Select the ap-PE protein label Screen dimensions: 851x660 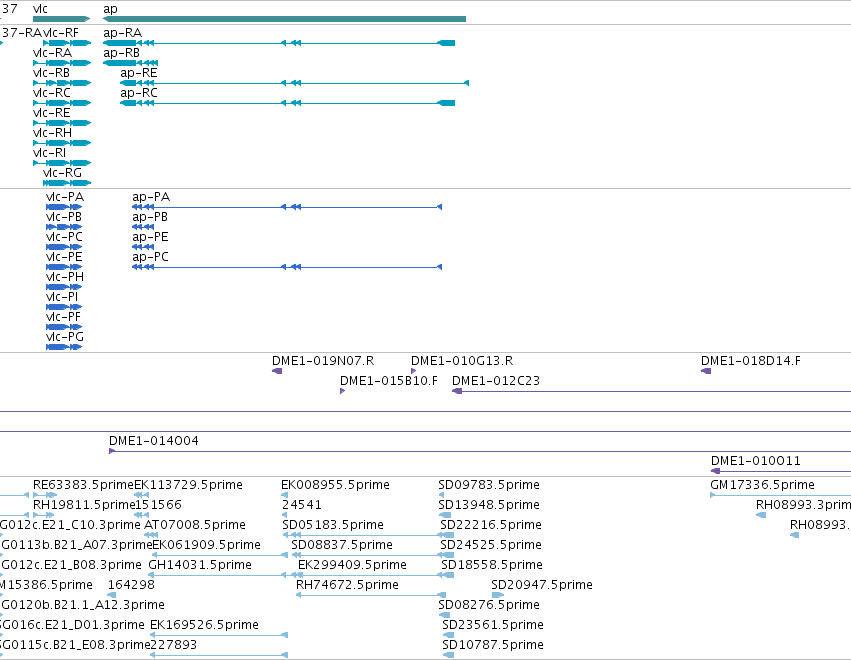[x=150, y=237]
